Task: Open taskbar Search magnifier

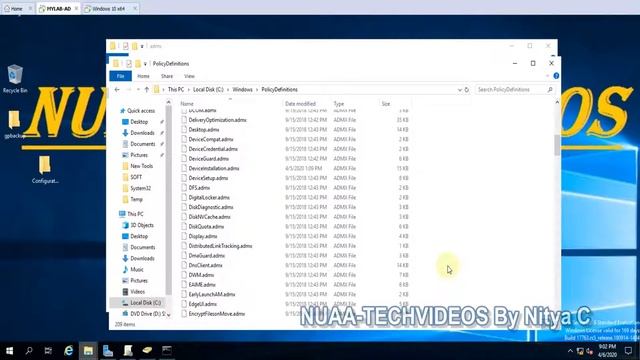Action: click(29, 351)
